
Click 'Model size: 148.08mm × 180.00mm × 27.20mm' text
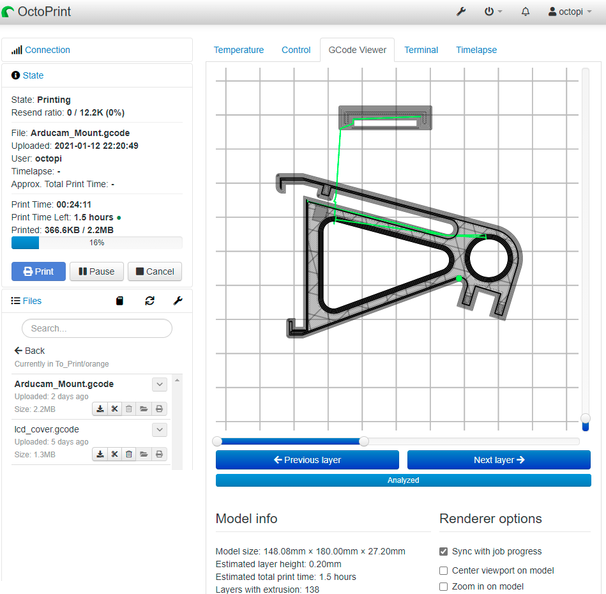coord(310,551)
